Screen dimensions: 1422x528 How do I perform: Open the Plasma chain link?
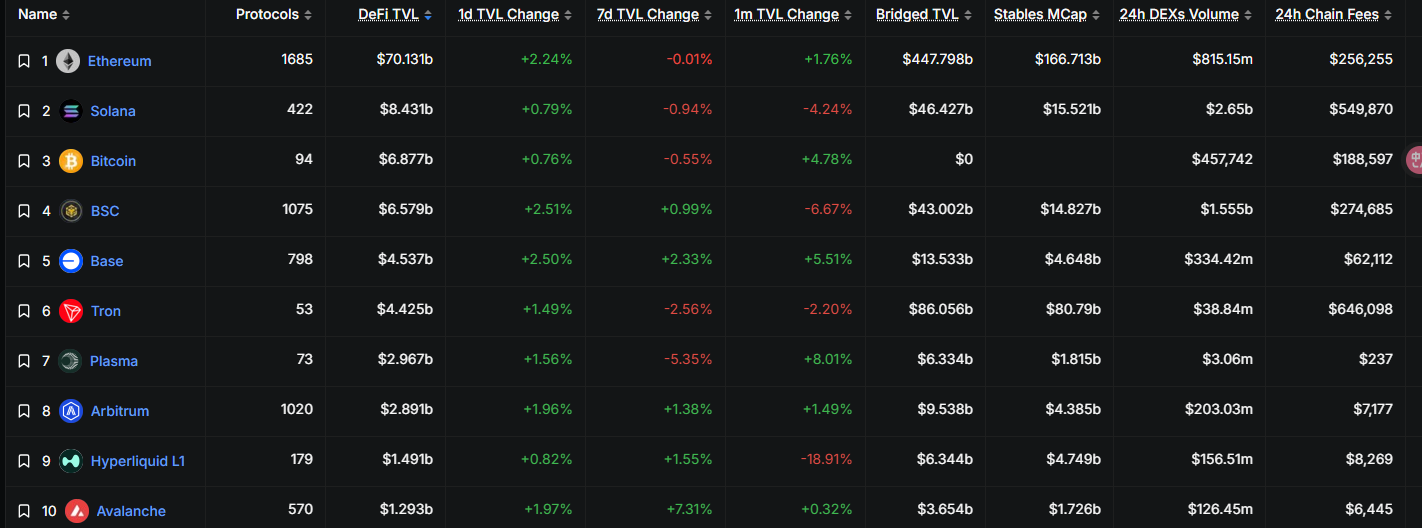(114, 361)
